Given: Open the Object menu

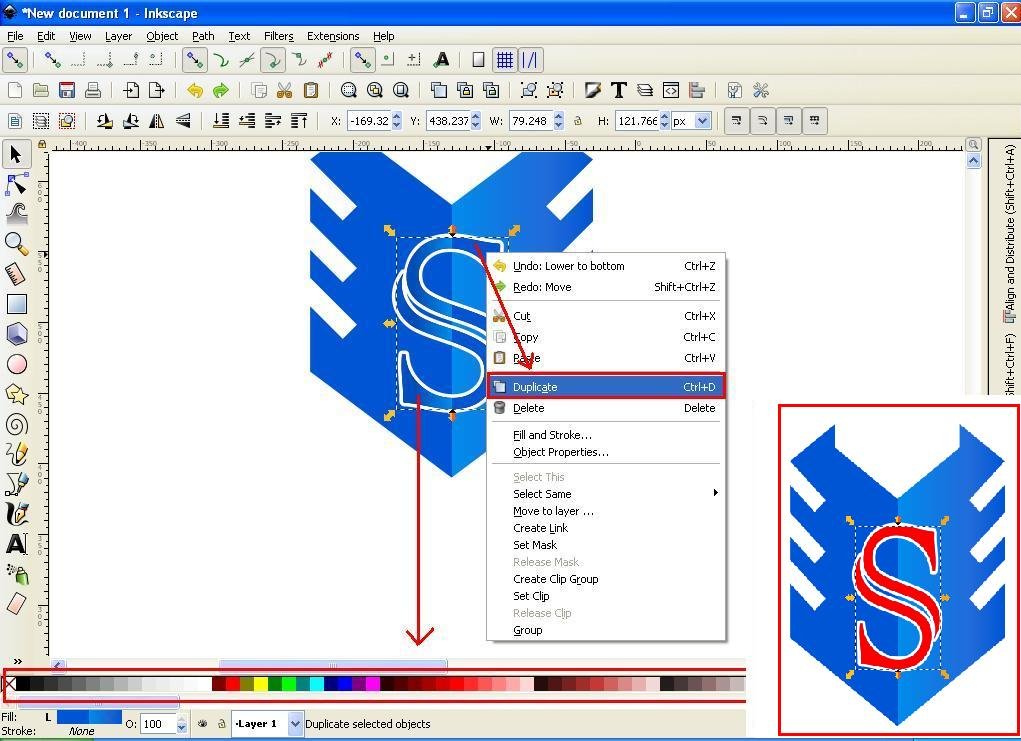Looking at the screenshot, I should [x=162, y=36].
